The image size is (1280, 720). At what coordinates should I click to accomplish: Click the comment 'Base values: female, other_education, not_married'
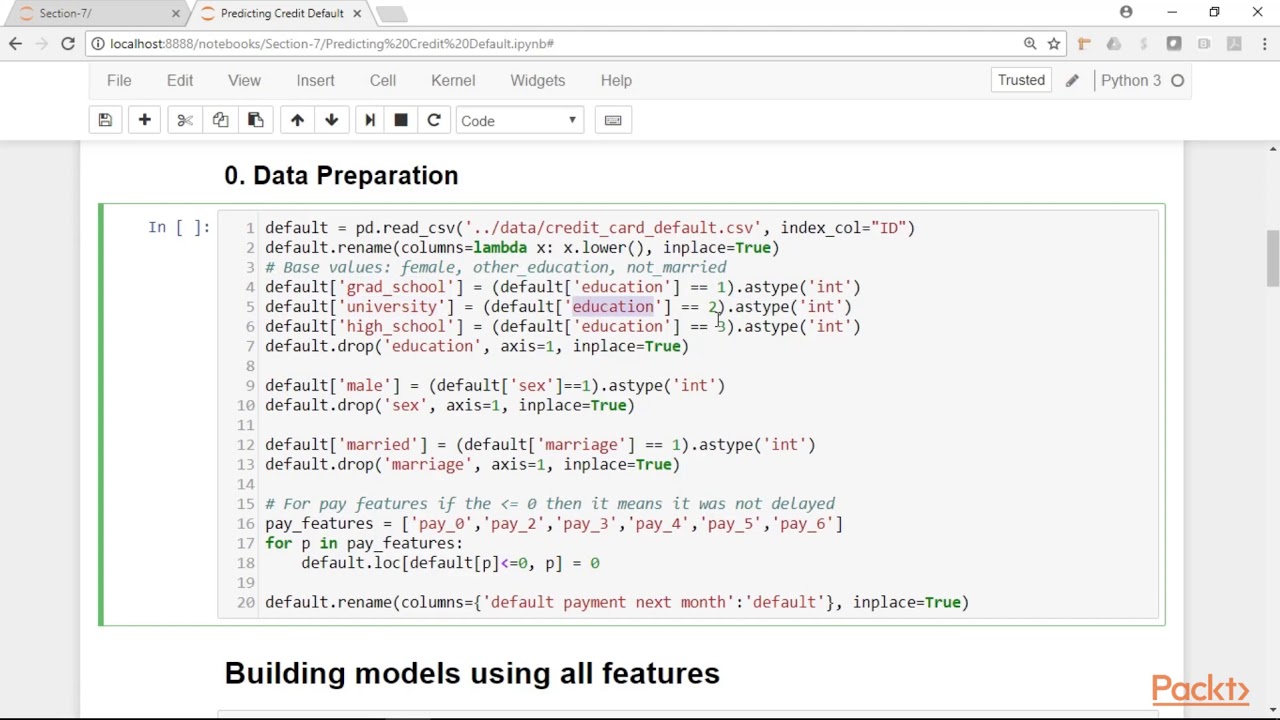click(505, 267)
